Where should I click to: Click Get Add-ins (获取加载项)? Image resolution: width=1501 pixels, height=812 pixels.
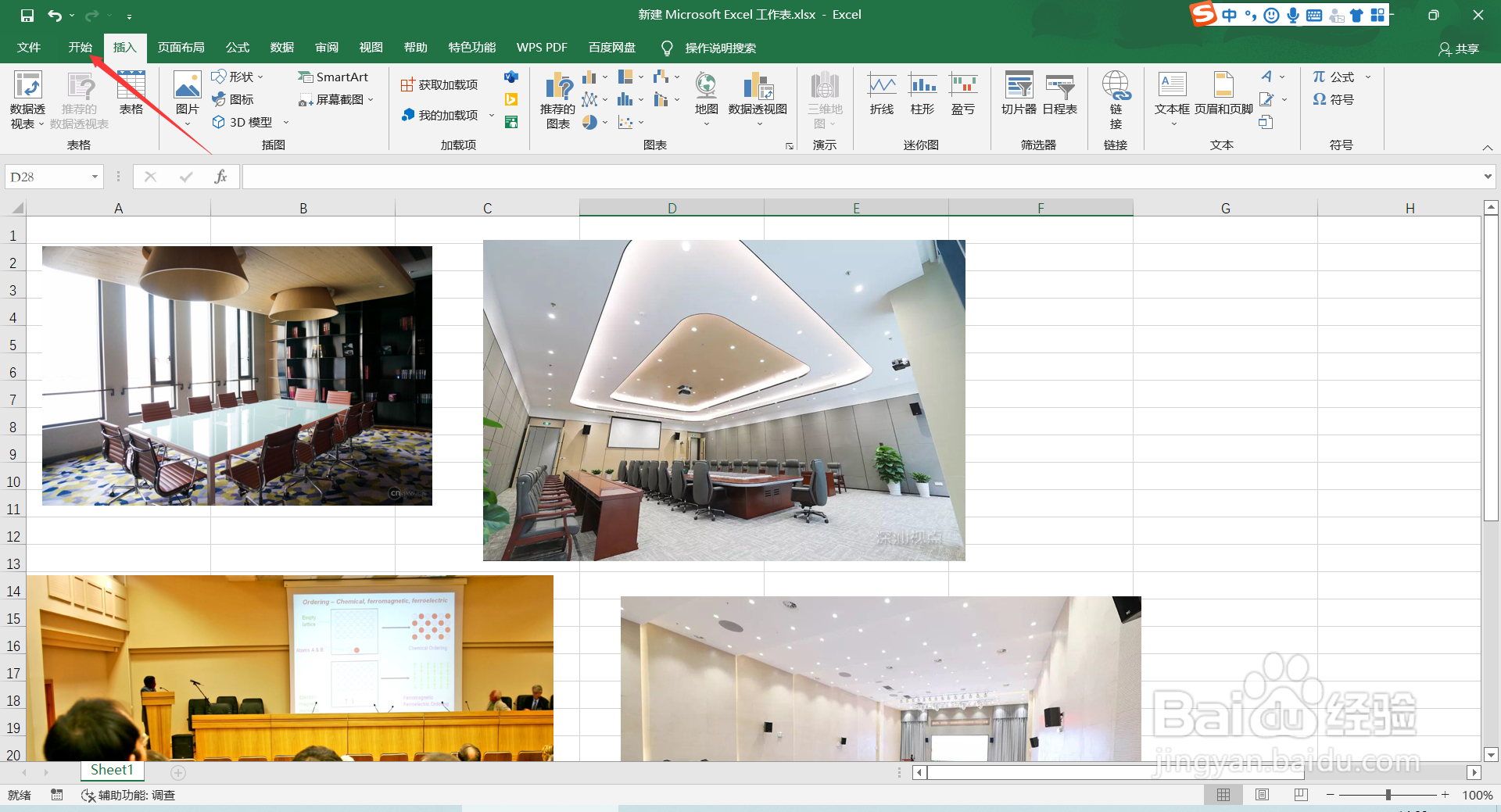439,84
